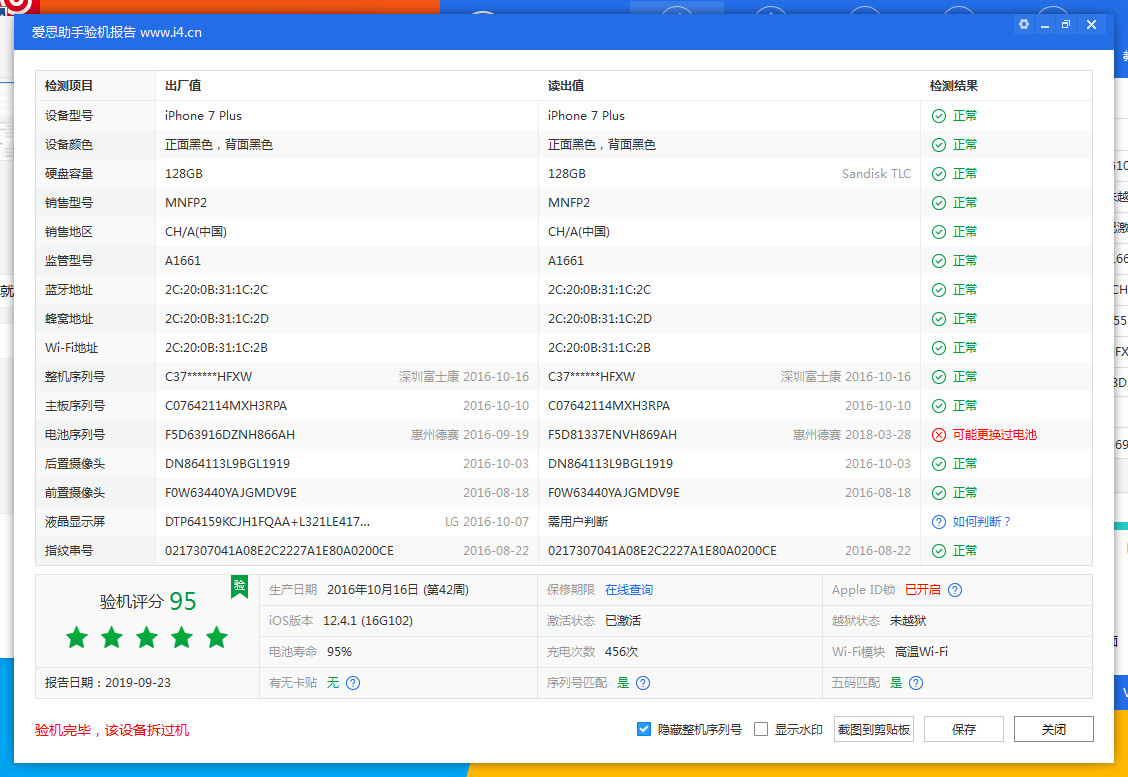Viewport: 1128px width, 777px height.
Task: Click help icon next to 序列号匹配
Action: tap(643, 683)
